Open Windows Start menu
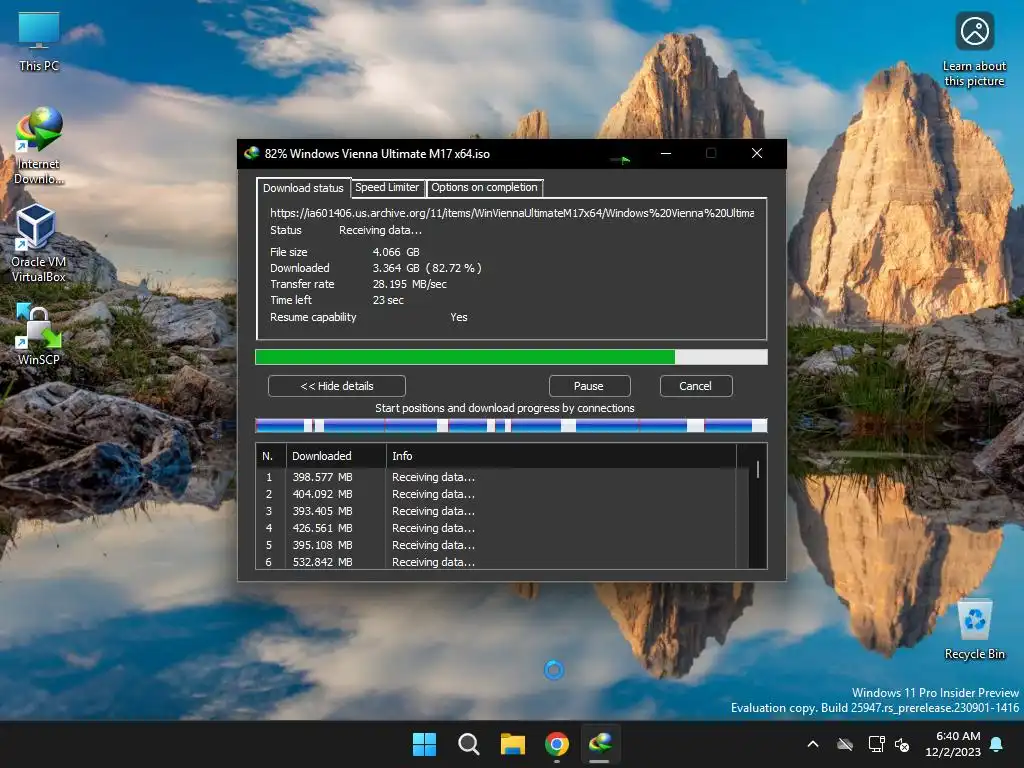1024x768 pixels. 424,744
